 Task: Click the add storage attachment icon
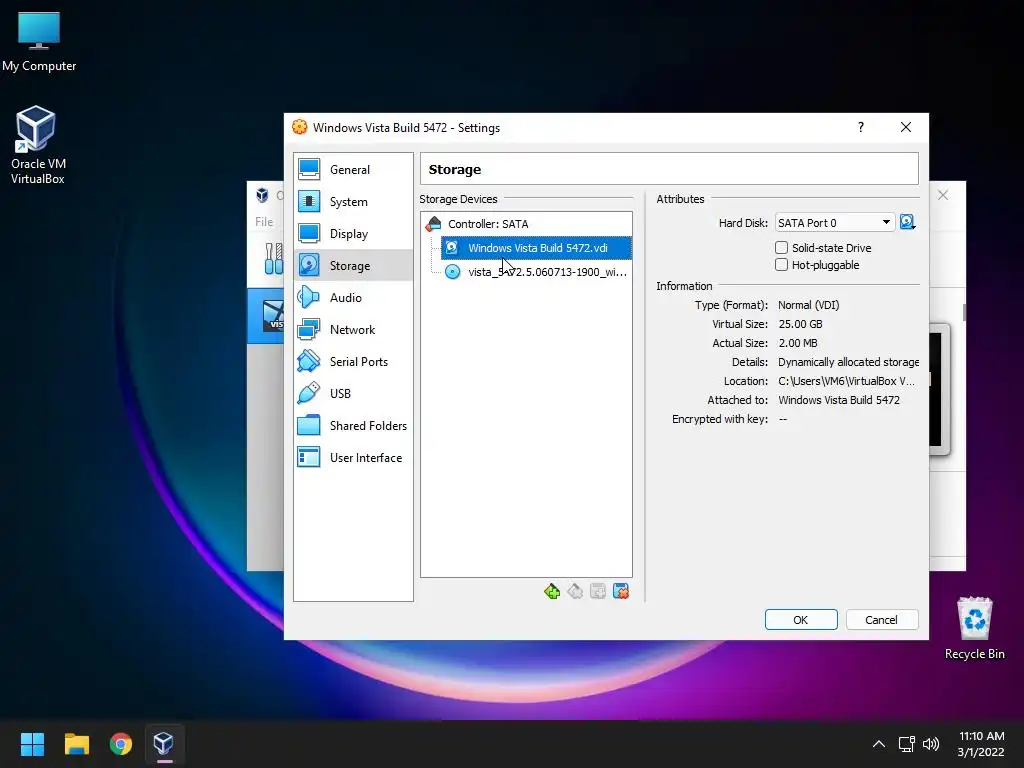click(598, 592)
